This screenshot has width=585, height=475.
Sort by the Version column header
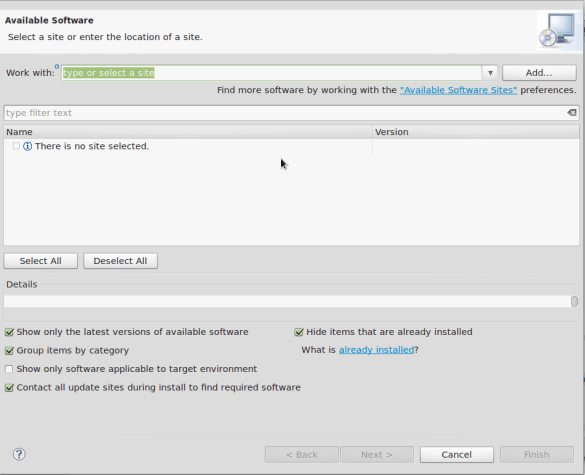coord(476,132)
